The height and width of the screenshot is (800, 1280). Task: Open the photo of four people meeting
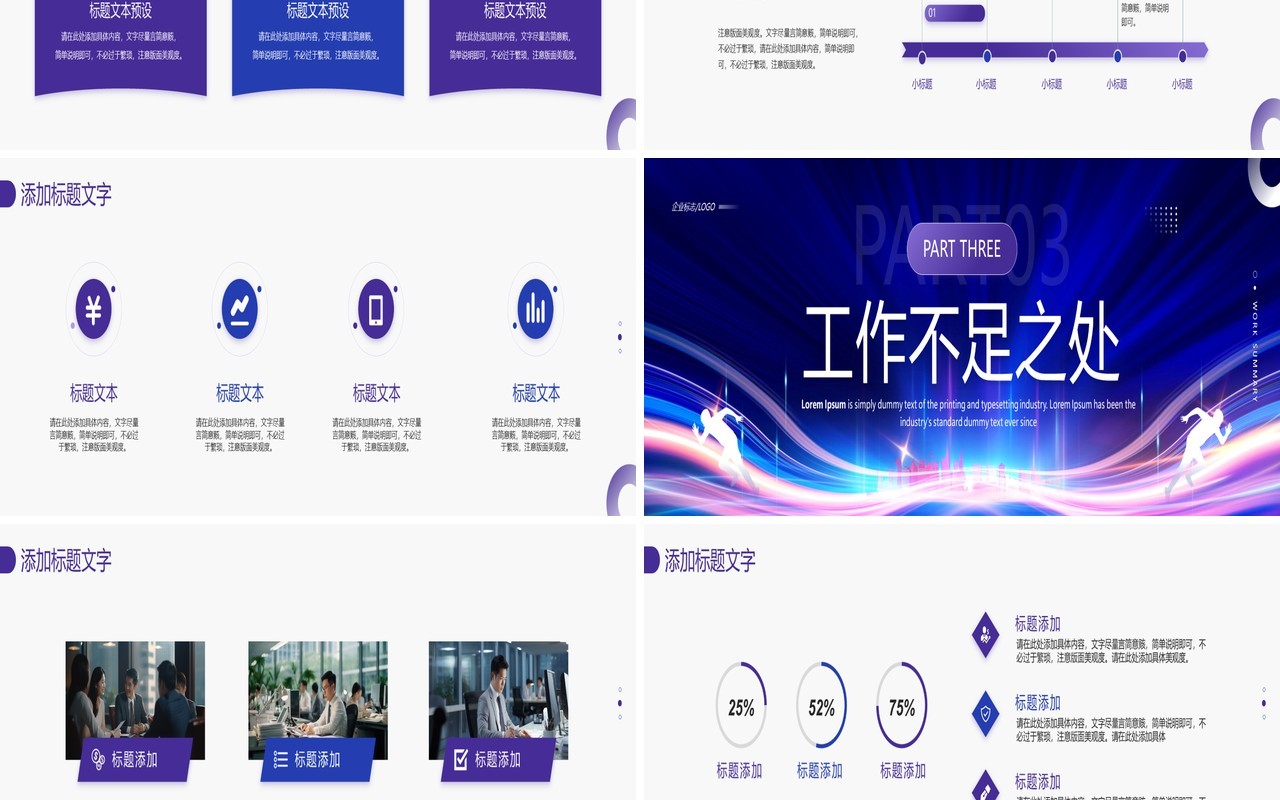pos(135,700)
